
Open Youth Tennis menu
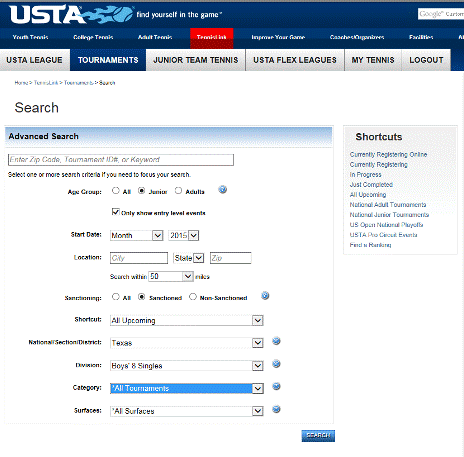(x=30, y=37)
